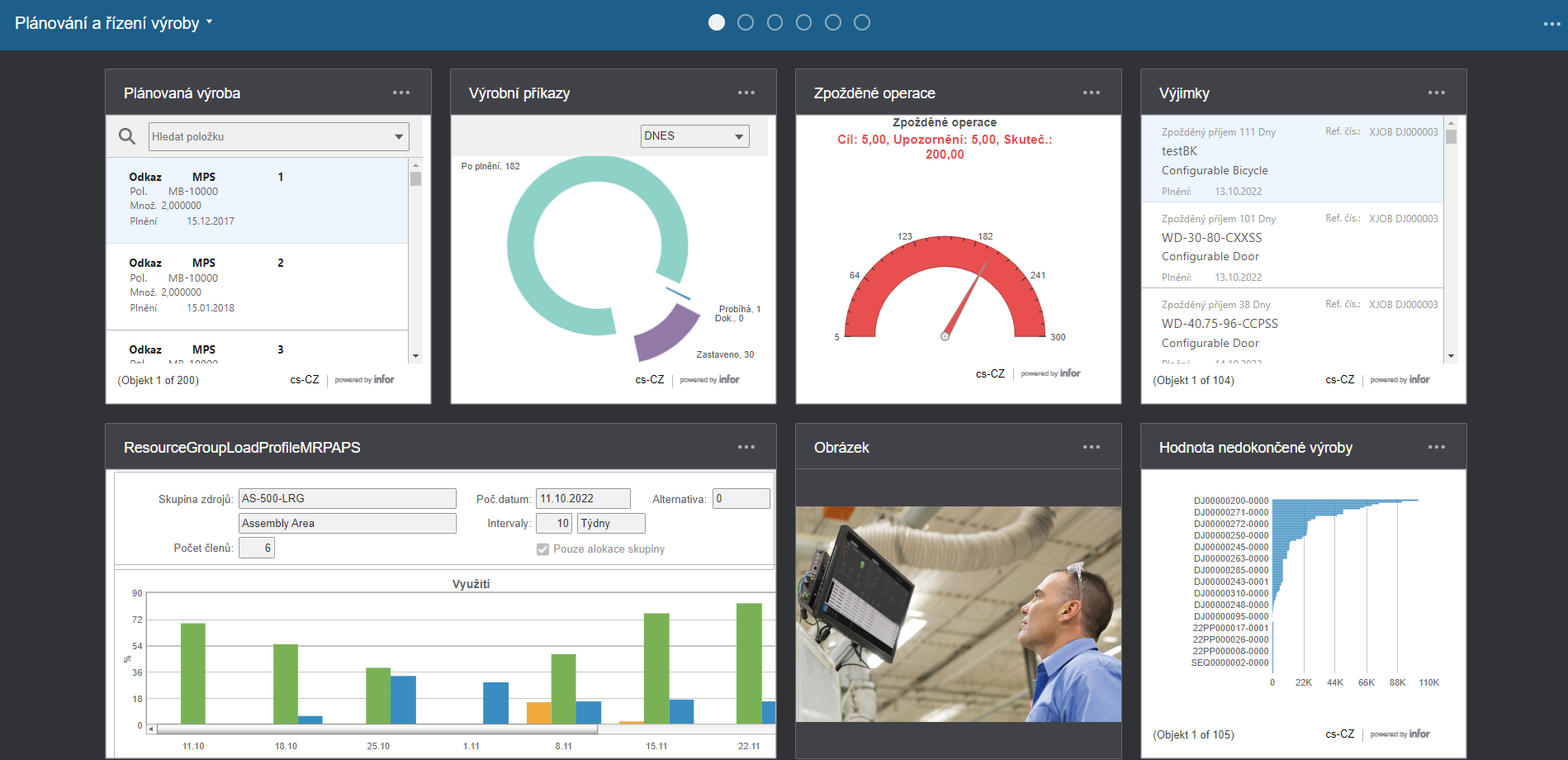
Task: Open the Hodnota nedokončené výroby options menu
Action: pyautogui.click(x=1437, y=447)
